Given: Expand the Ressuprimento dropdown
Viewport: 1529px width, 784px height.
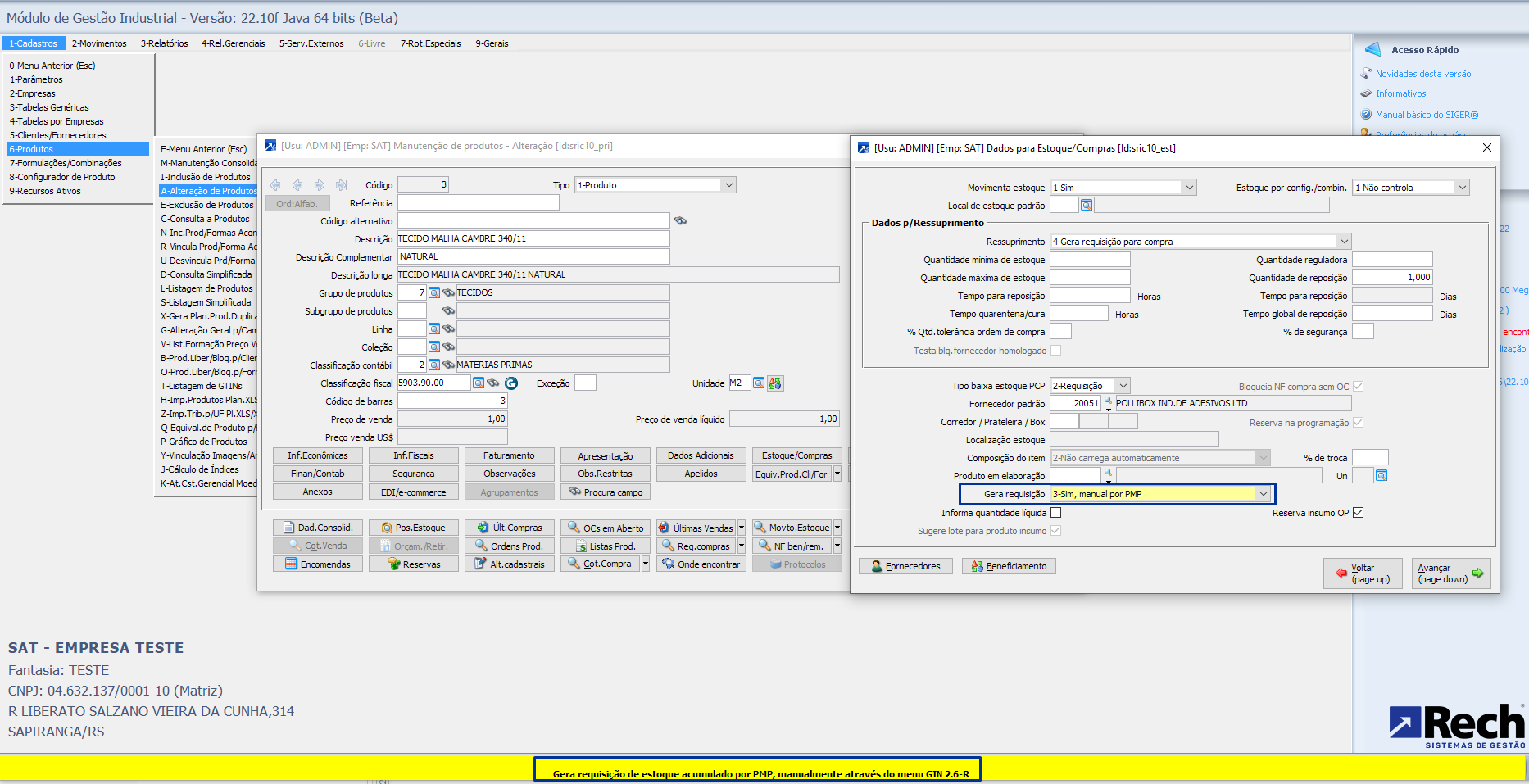Looking at the screenshot, I should point(1344,242).
